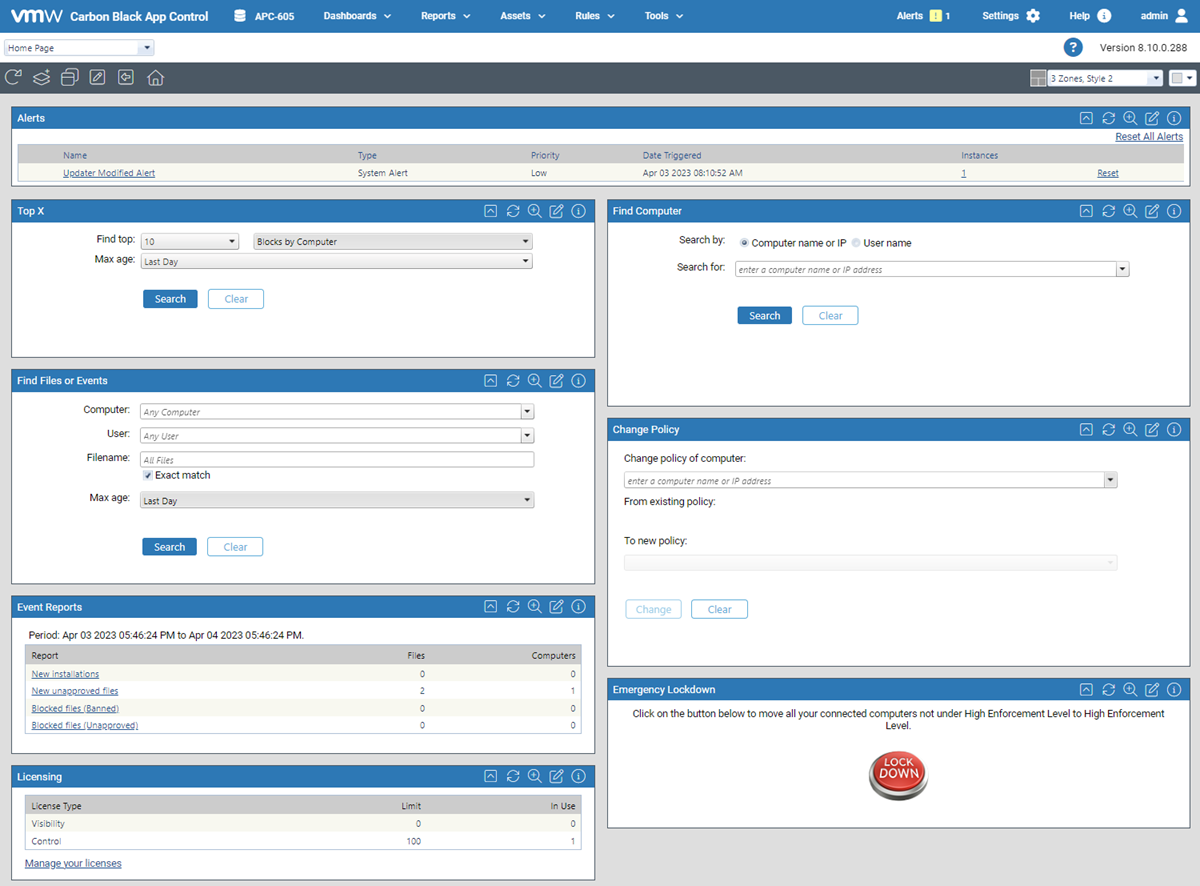Collapse the Top X portlet
Image resolution: width=1200 pixels, height=886 pixels.
(x=490, y=211)
